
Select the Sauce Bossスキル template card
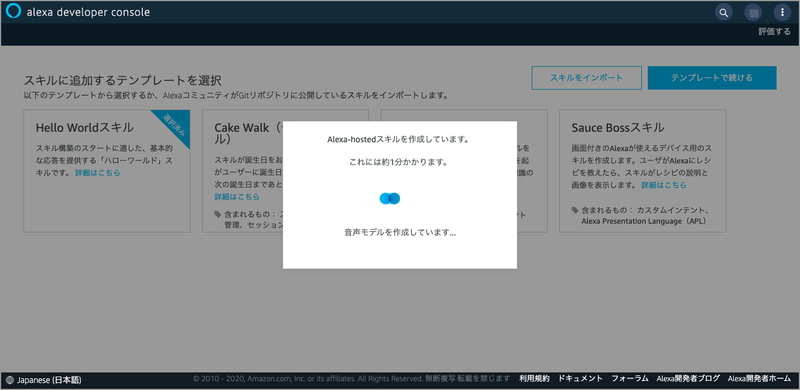642,171
